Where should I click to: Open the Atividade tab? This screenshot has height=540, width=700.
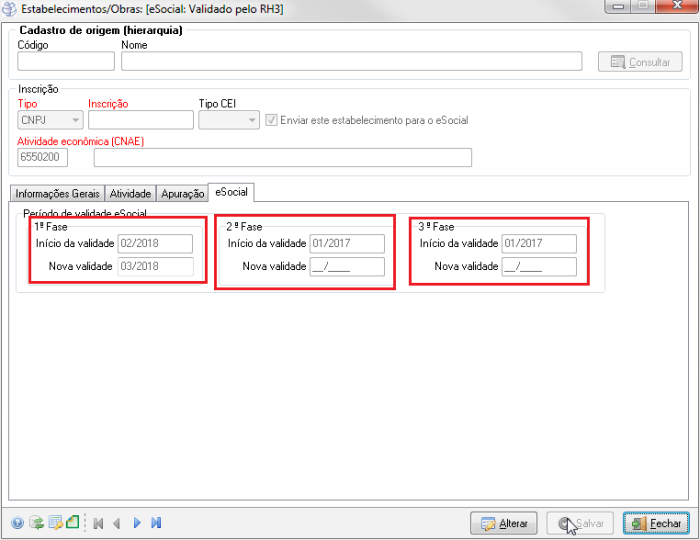click(130, 193)
